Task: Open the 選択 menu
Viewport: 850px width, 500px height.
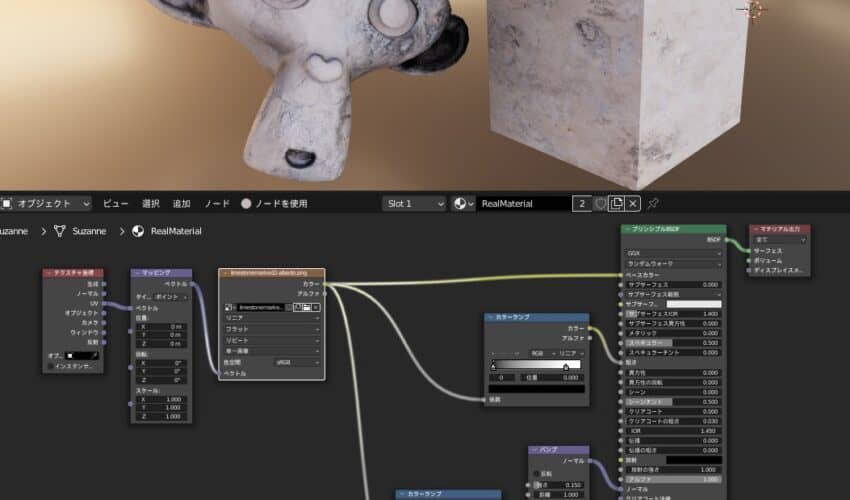Action: pos(151,204)
